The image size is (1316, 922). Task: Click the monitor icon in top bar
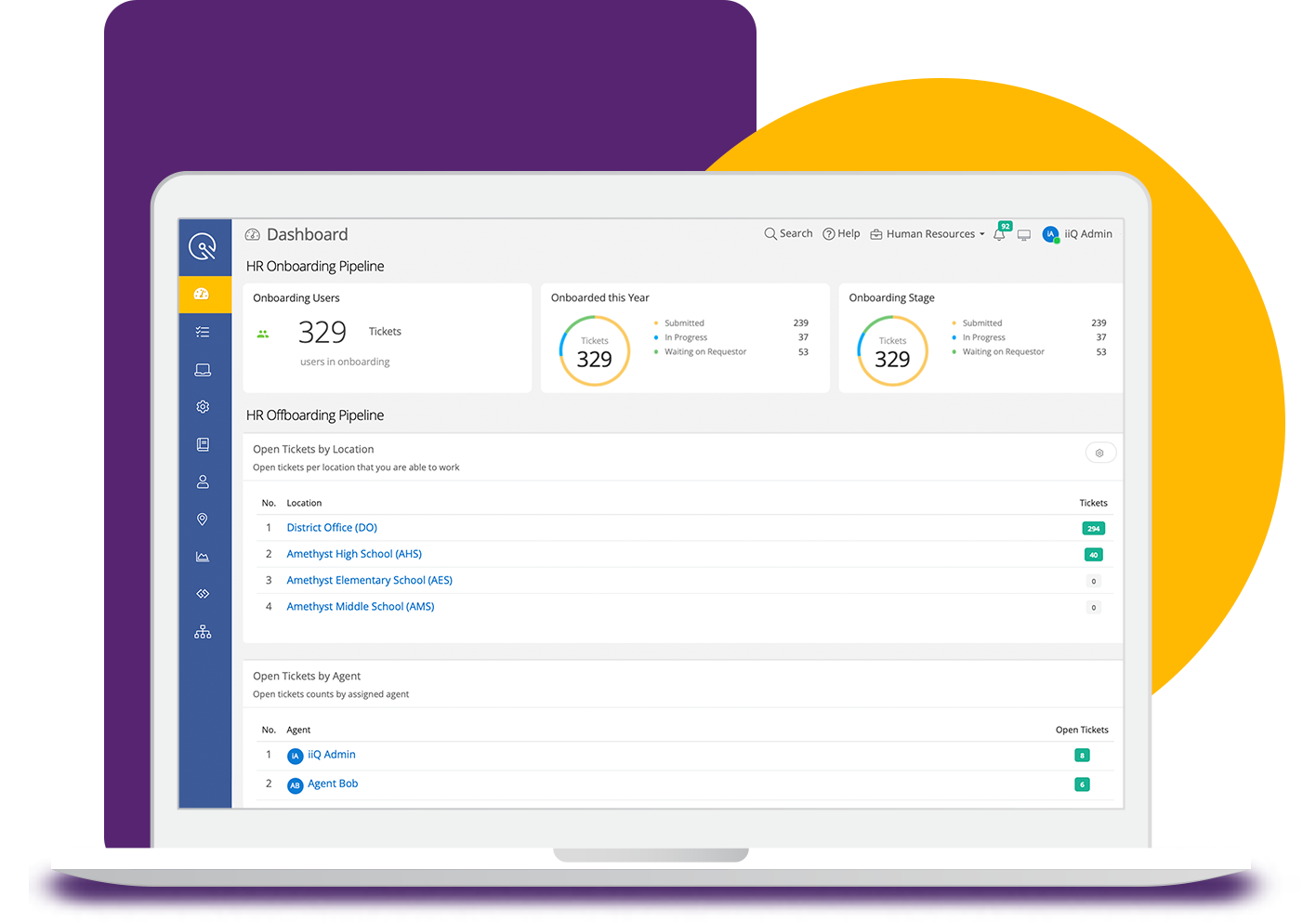[1023, 233]
